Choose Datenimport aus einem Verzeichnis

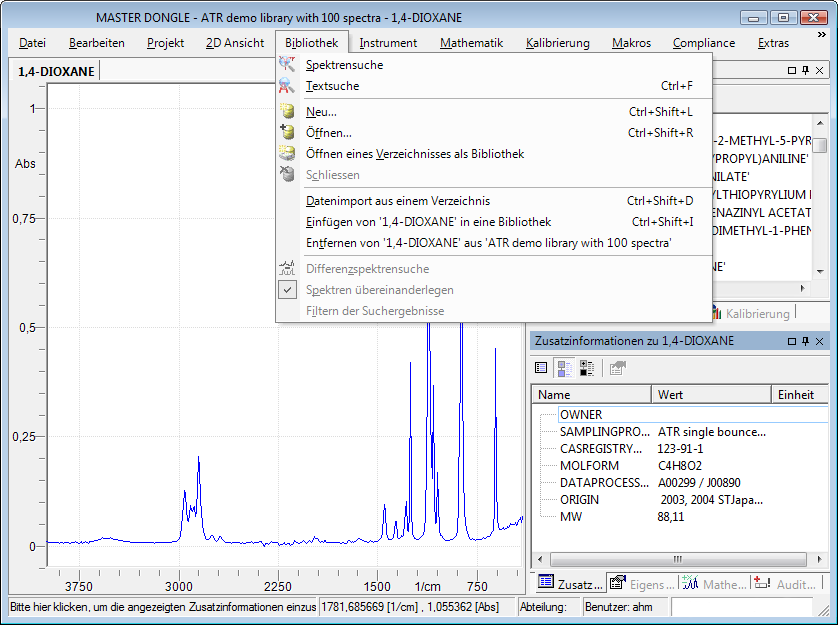tap(397, 201)
